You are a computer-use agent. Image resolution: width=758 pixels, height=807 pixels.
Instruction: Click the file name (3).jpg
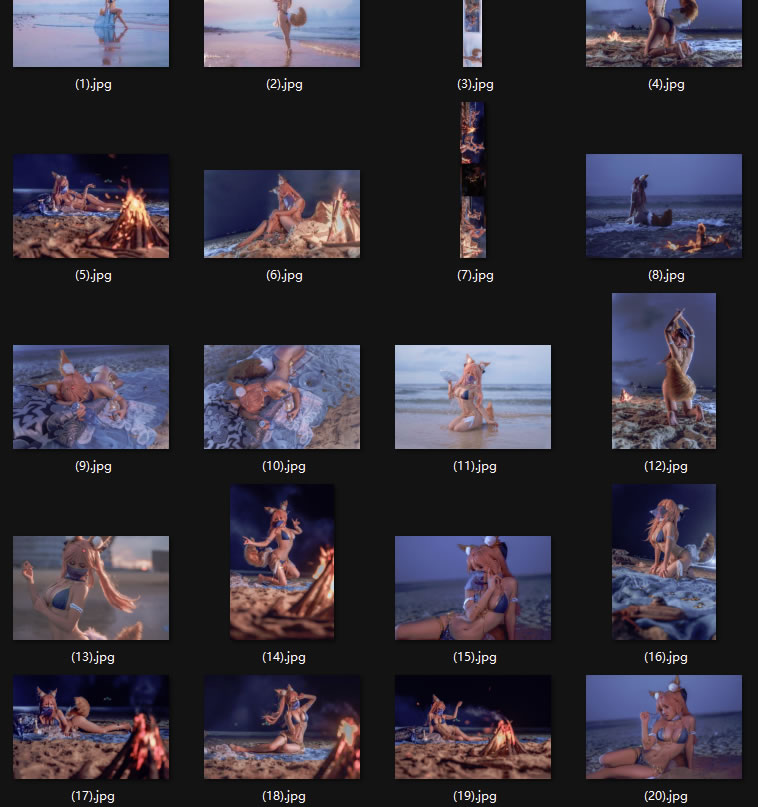coord(475,84)
